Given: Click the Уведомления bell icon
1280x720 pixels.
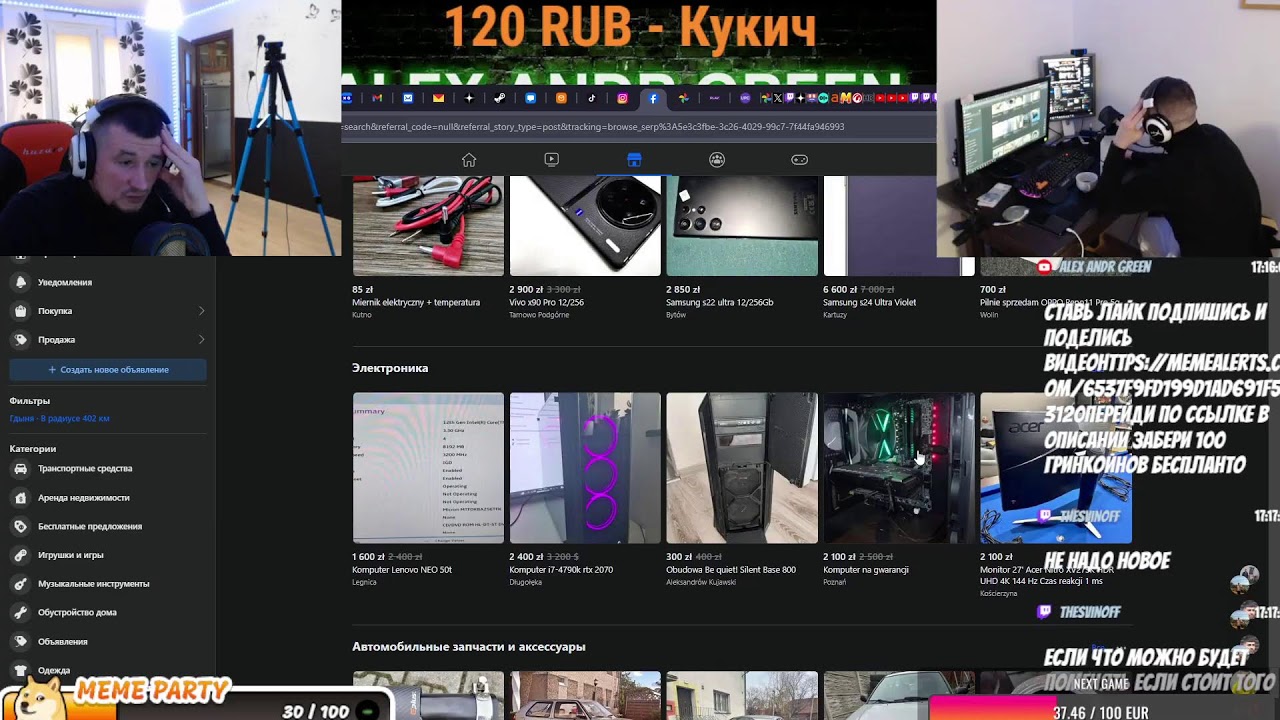Looking at the screenshot, I should tap(21, 282).
